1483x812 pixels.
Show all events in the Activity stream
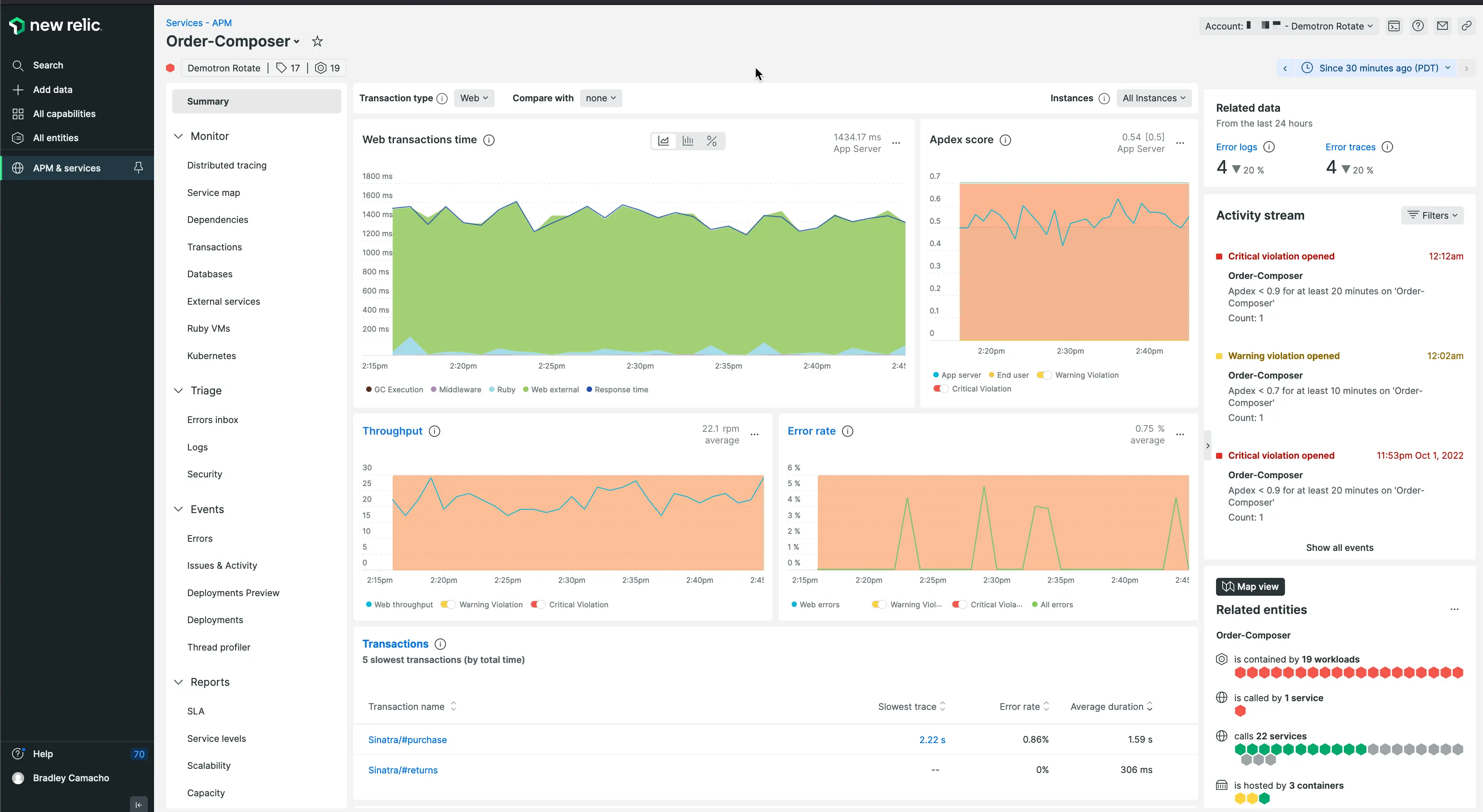pyautogui.click(x=1340, y=547)
